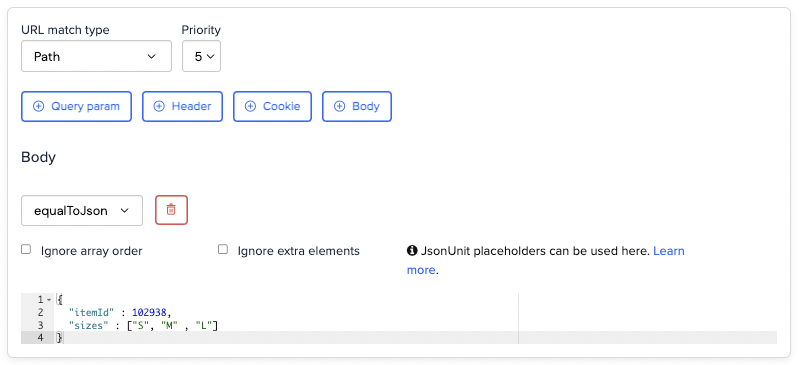Open the Learn more link

click(546, 260)
